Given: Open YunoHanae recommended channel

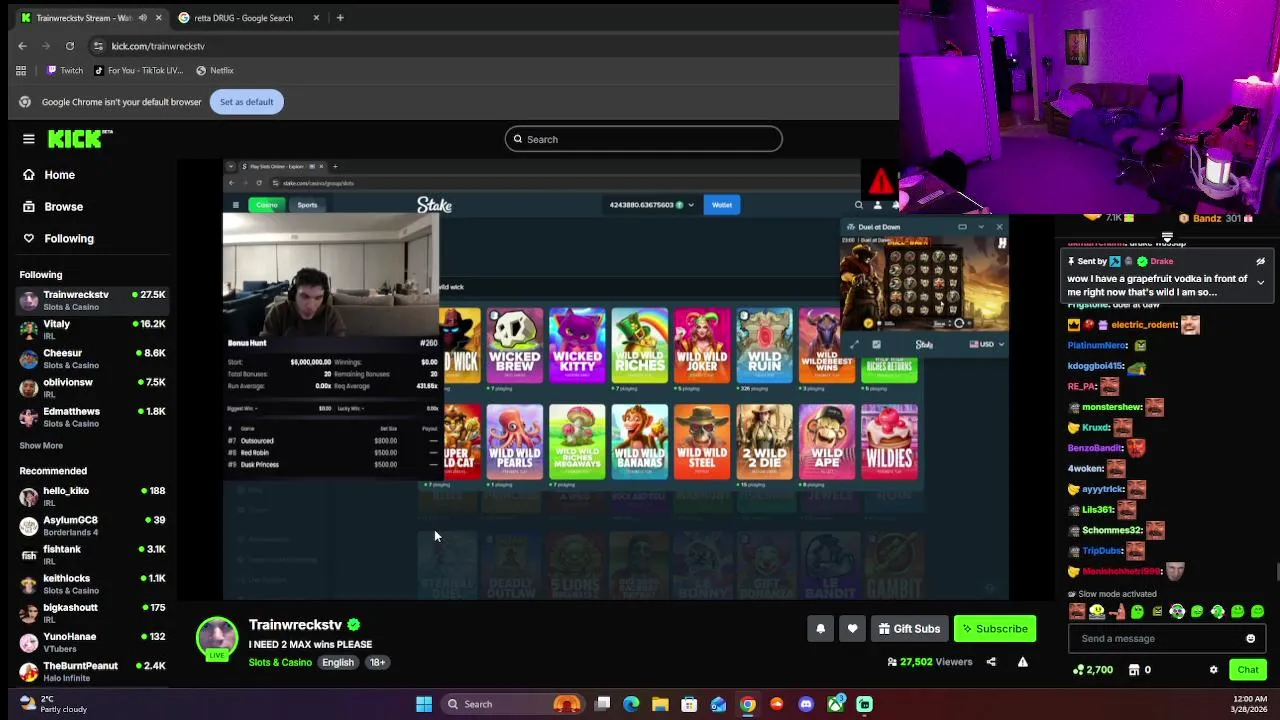Looking at the screenshot, I should [x=92, y=641].
